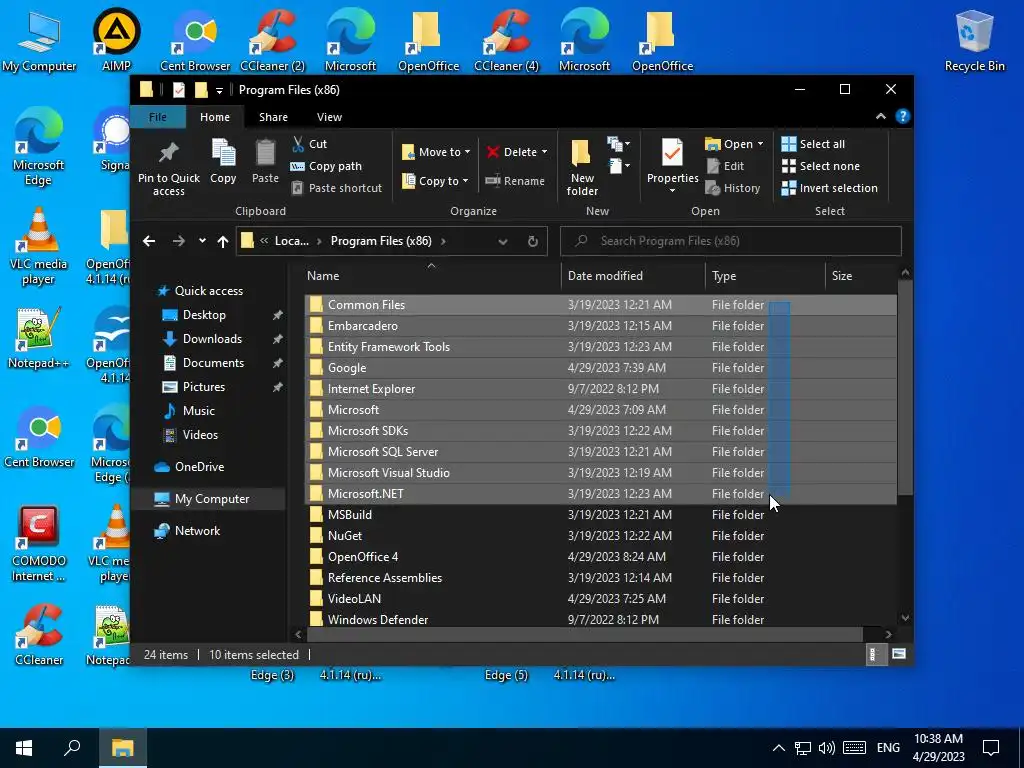1024x768 pixels.
Task: Click File Explorer on the taskbar
Action: [x=122, y=748]
